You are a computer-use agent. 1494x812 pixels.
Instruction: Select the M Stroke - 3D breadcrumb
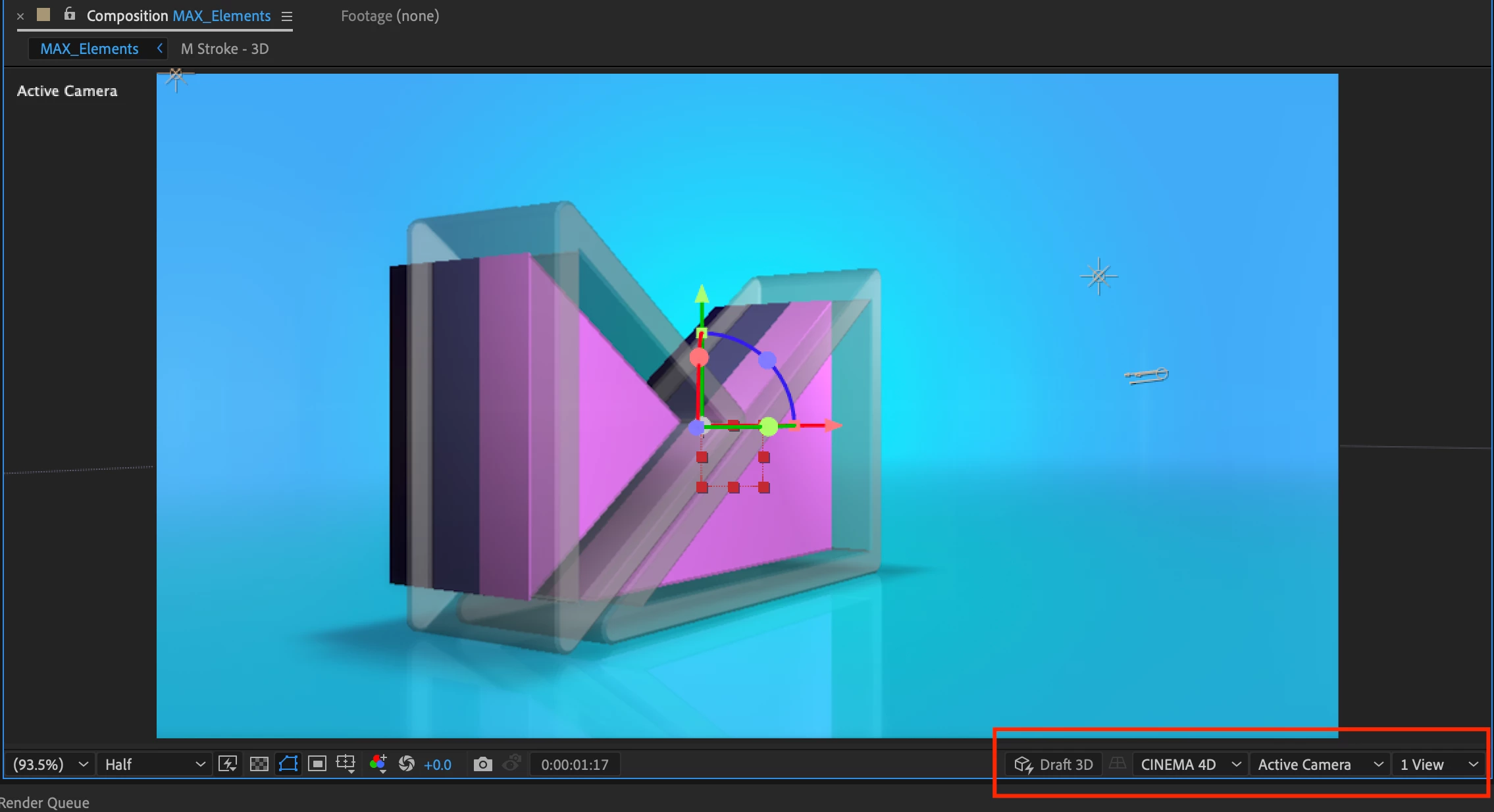tap(224, 49)
